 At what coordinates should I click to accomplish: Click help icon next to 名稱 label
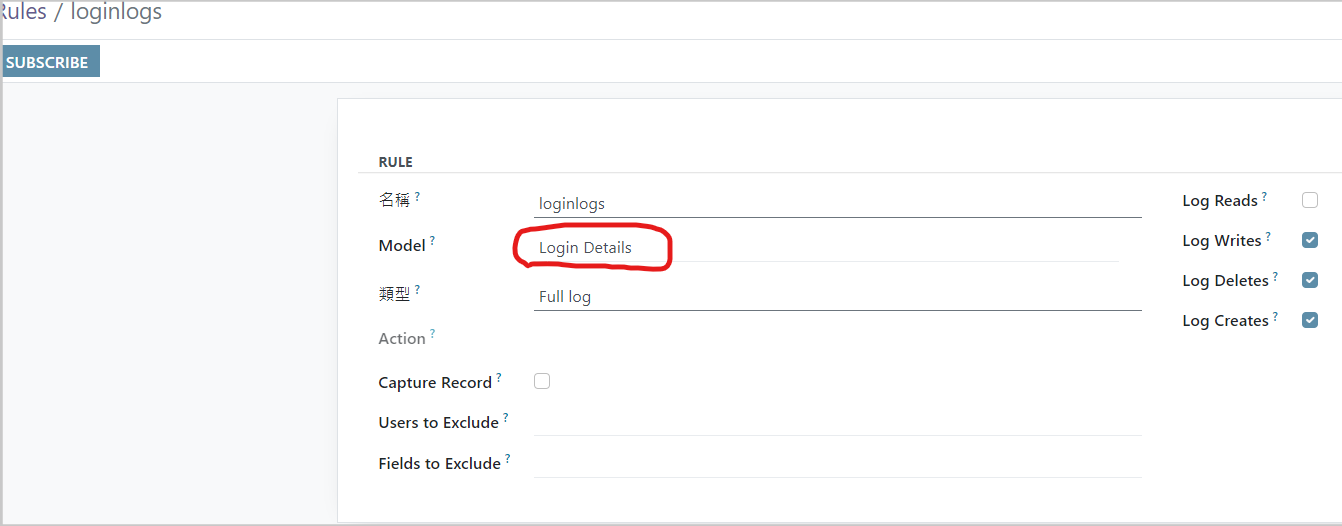(417, 196)
